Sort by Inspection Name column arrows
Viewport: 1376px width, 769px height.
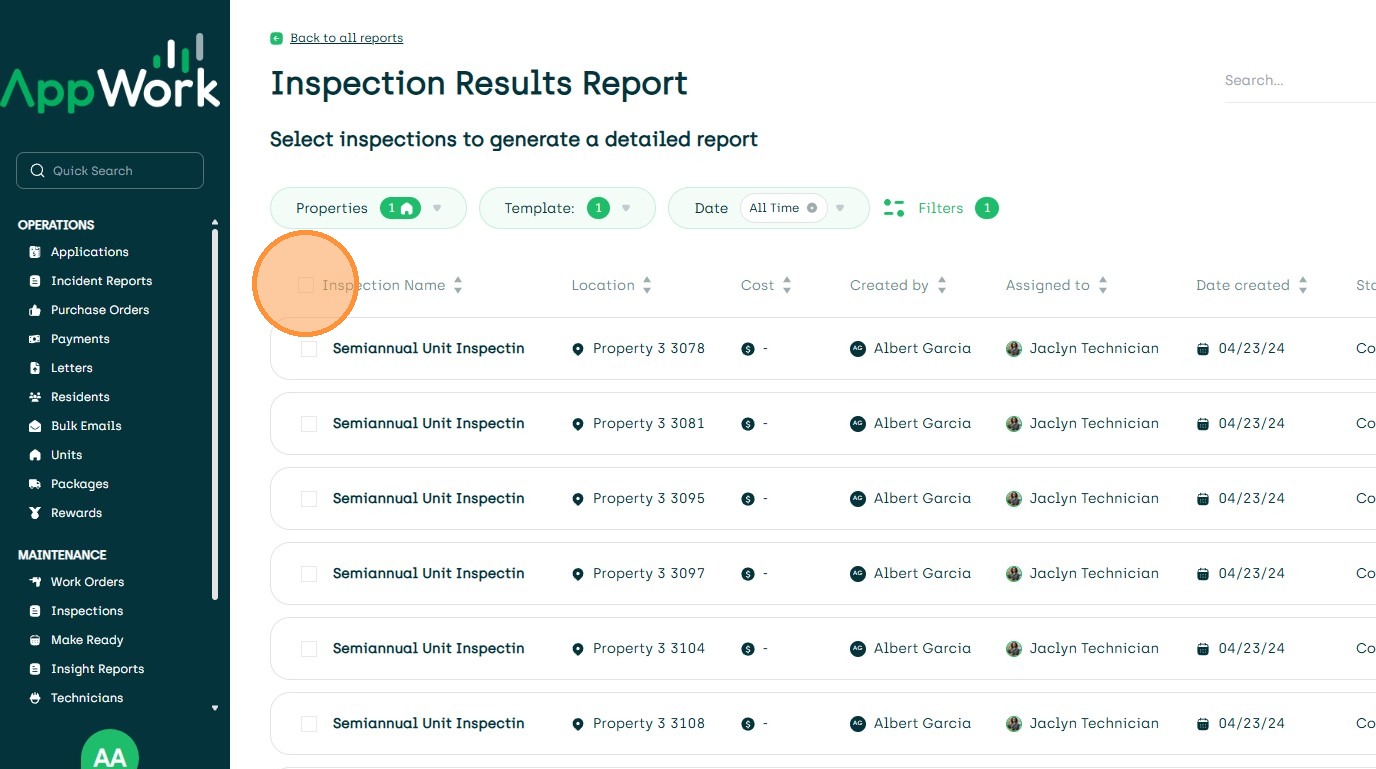[458, 285]
